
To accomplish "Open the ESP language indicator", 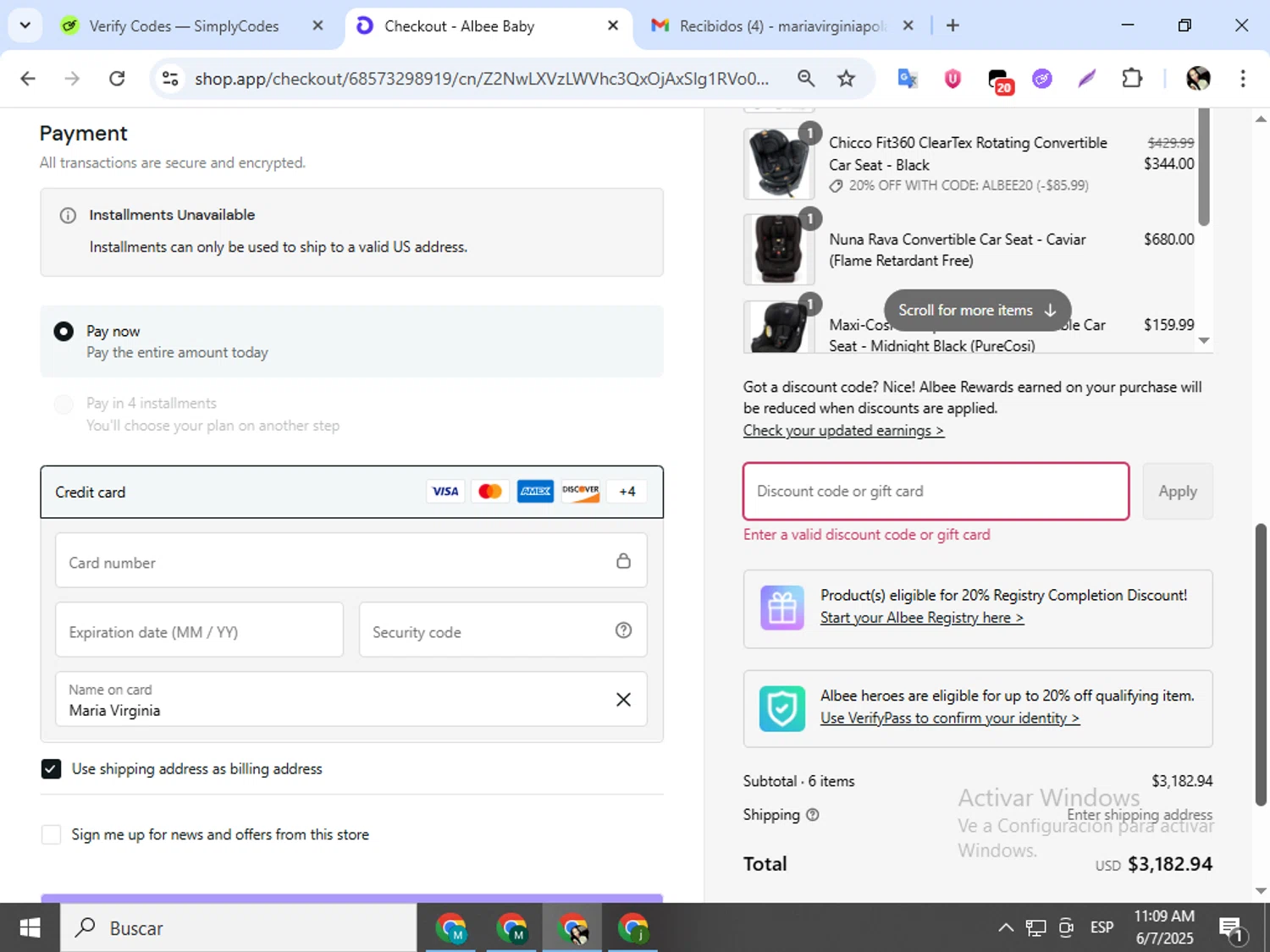I will pos(1102,928).
